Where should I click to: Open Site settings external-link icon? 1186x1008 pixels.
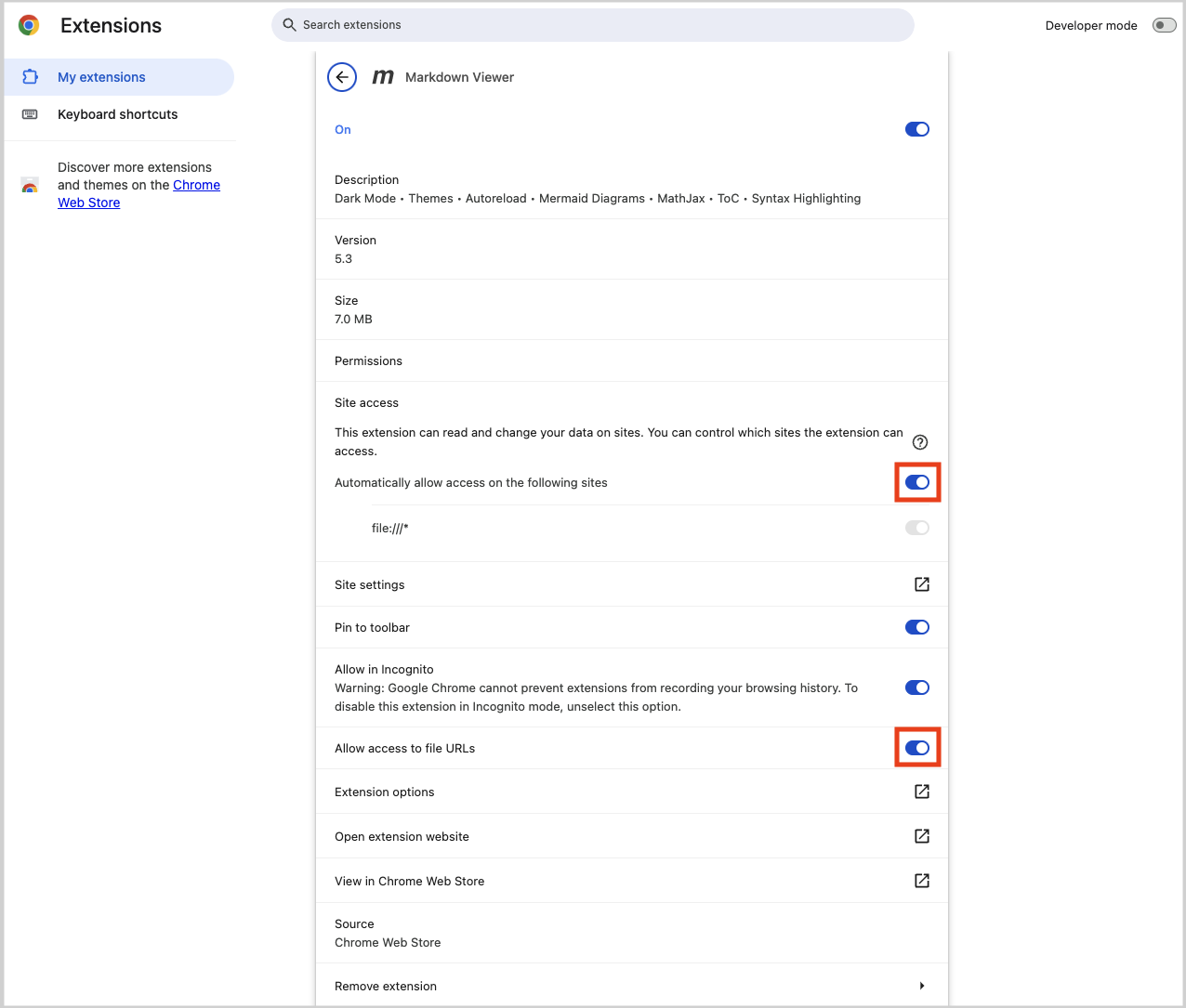tap(922, 584)
